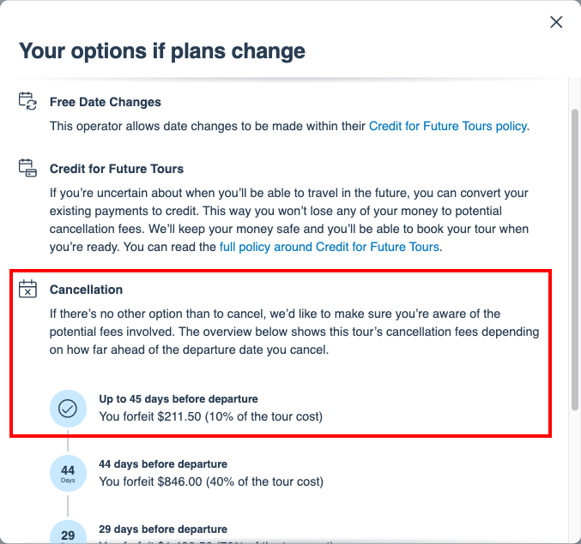Click '29 days before departure' label

pyautogui.click(x=163, y=529)
